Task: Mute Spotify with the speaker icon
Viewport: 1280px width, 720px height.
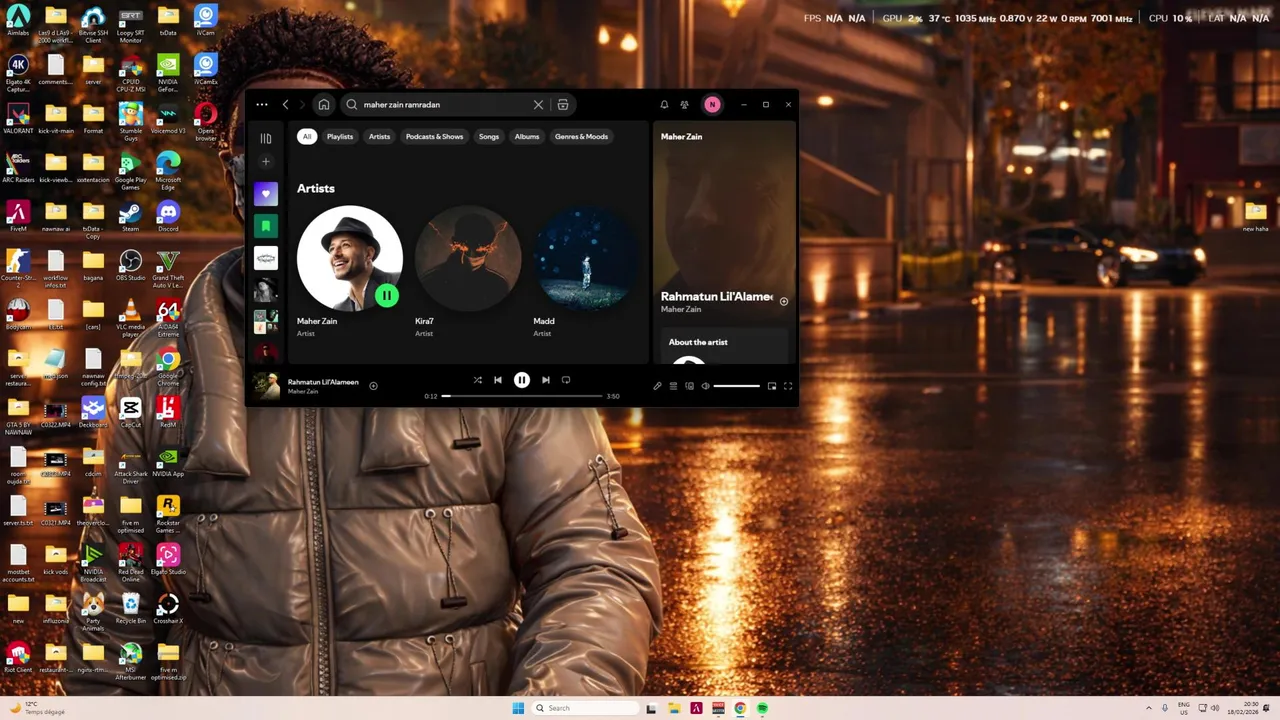Action: coord(705,386)
